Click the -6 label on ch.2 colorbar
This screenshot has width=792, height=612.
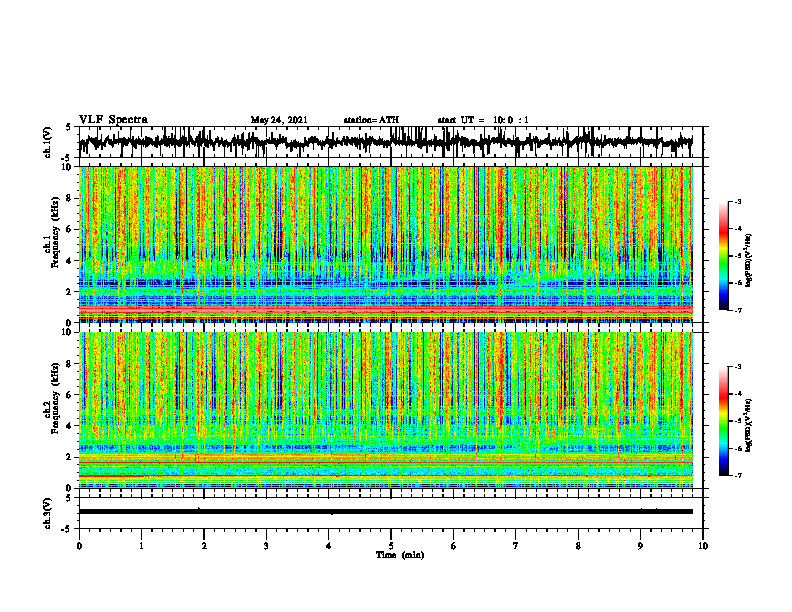(738, 448)
